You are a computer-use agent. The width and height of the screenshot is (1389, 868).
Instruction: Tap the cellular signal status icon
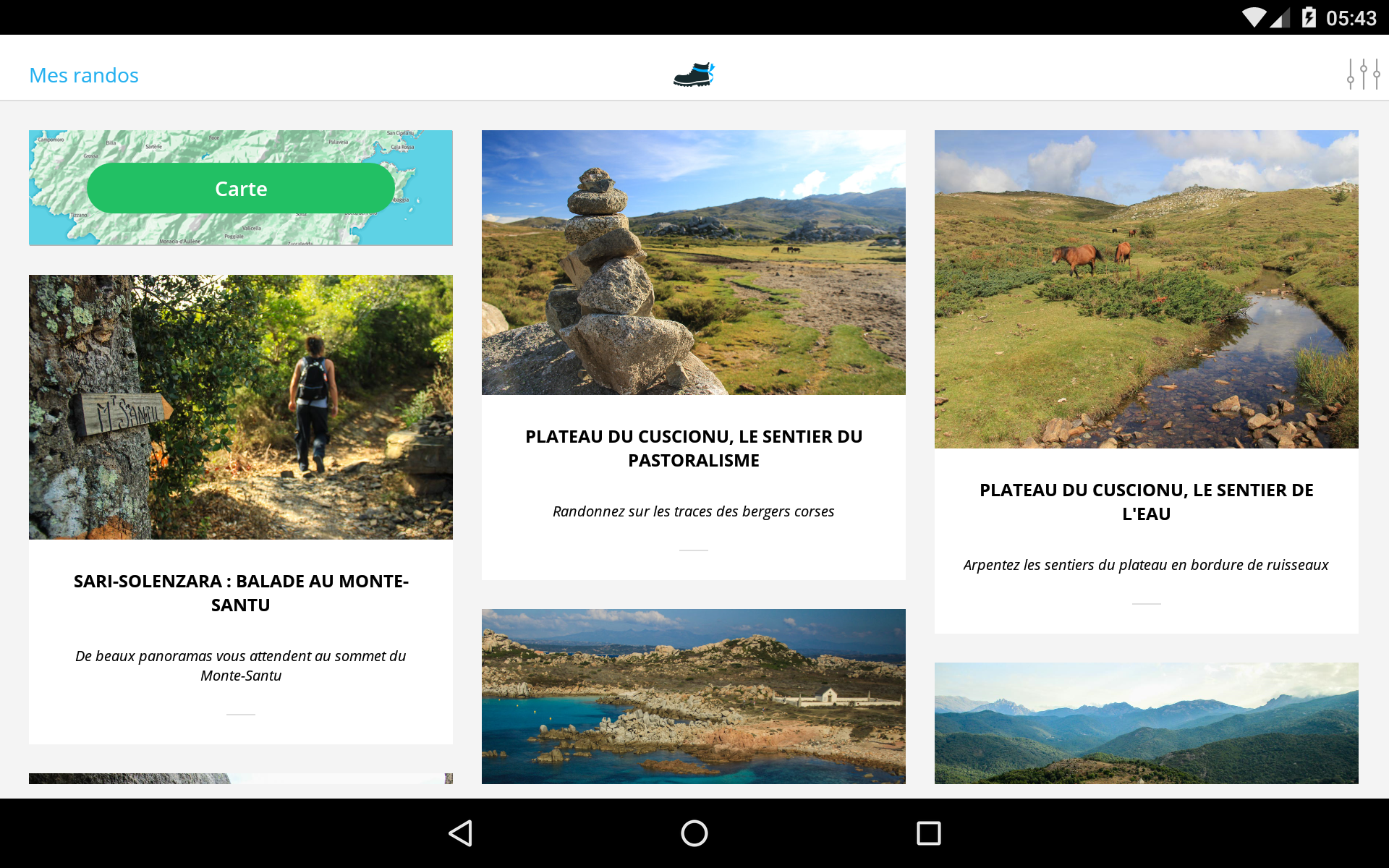(x=1280, y=17)
